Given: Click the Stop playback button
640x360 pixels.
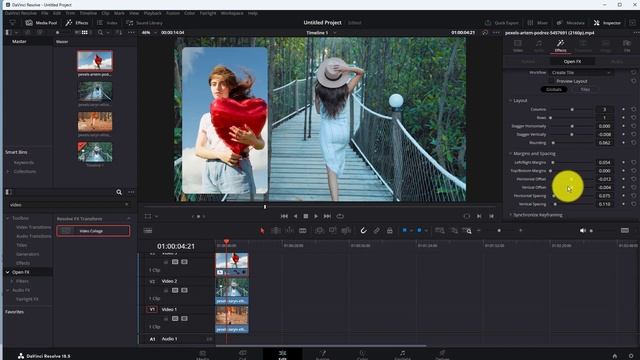Looking at the screenshot, I should (x=306, y=216).
